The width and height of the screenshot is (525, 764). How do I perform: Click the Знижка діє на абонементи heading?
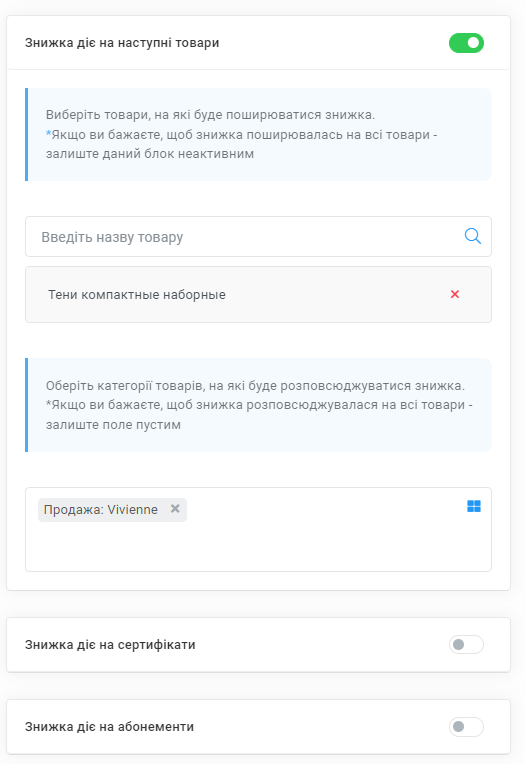[110, 726]
